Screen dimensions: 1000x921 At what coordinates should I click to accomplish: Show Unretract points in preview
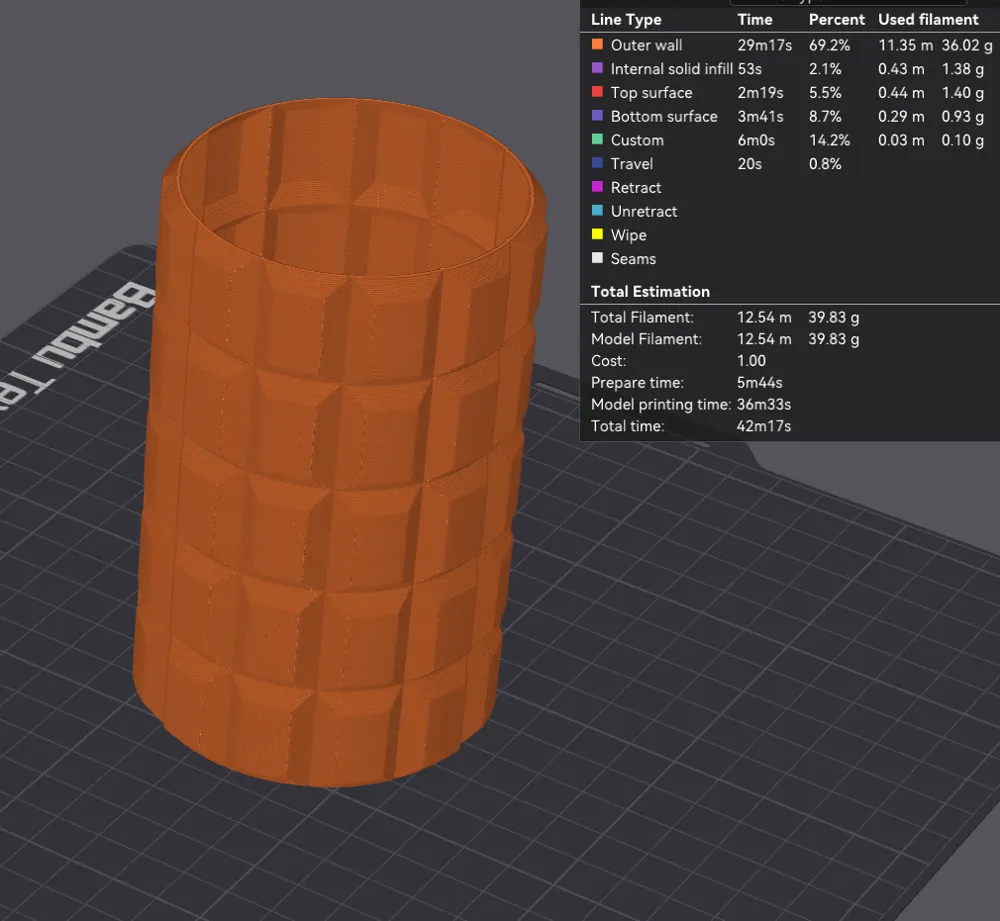(x=643, y=211)
